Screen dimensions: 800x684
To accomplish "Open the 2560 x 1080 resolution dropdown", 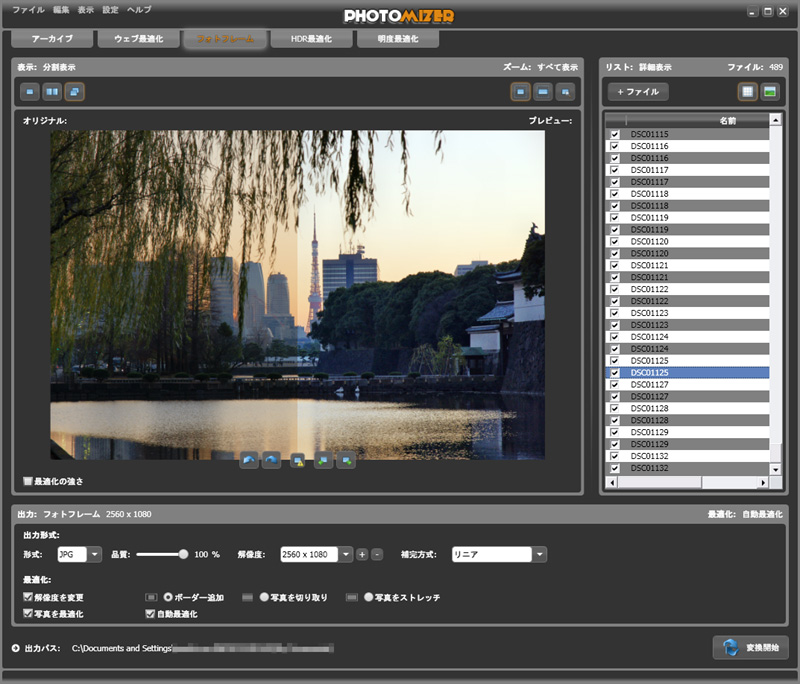I will pos(346,554).
